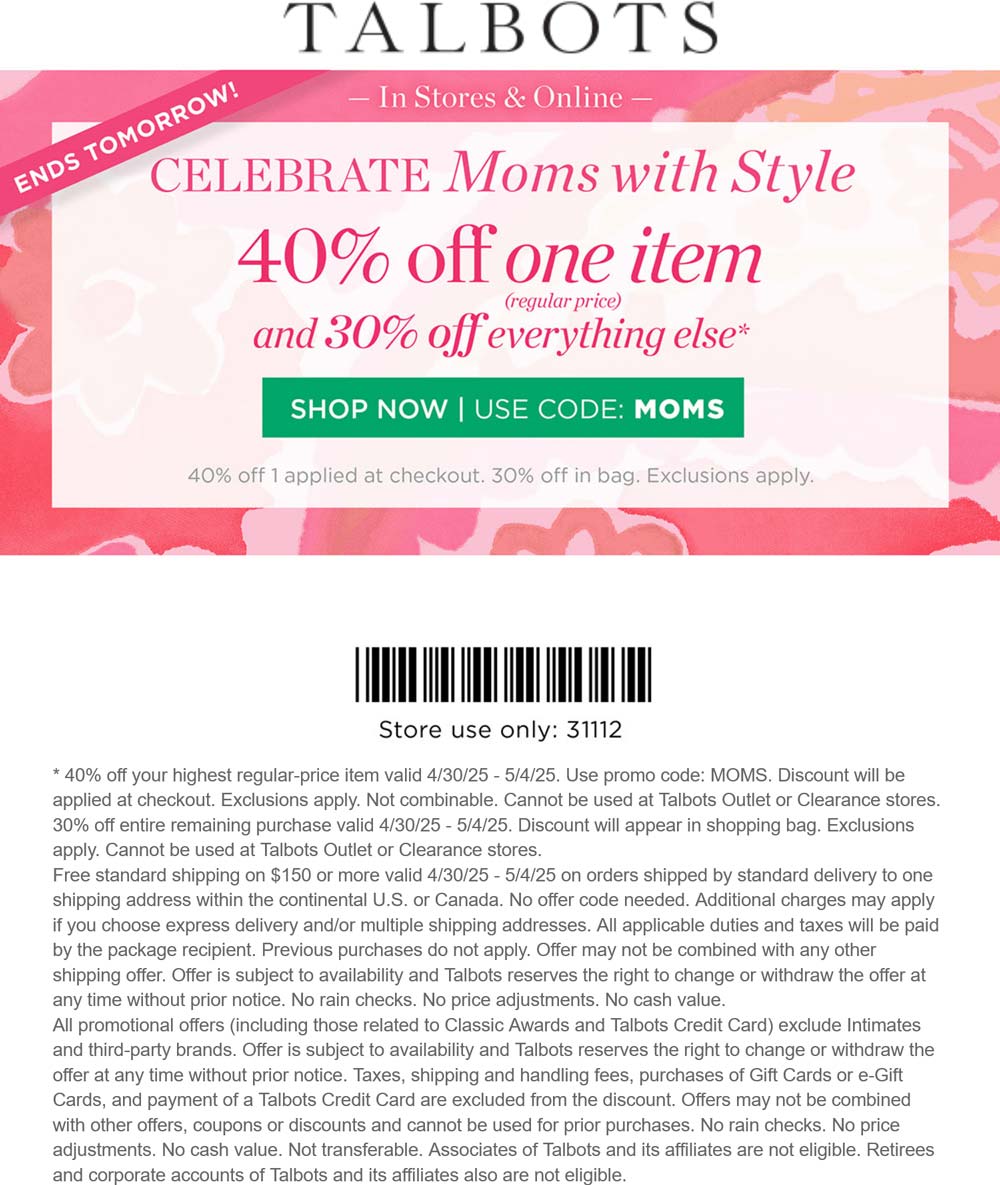The width and height of the screenshot is (1000, 1185).
Task: Click the ENDS TOMORROW corner ribbon
Action: click(127, 138)
